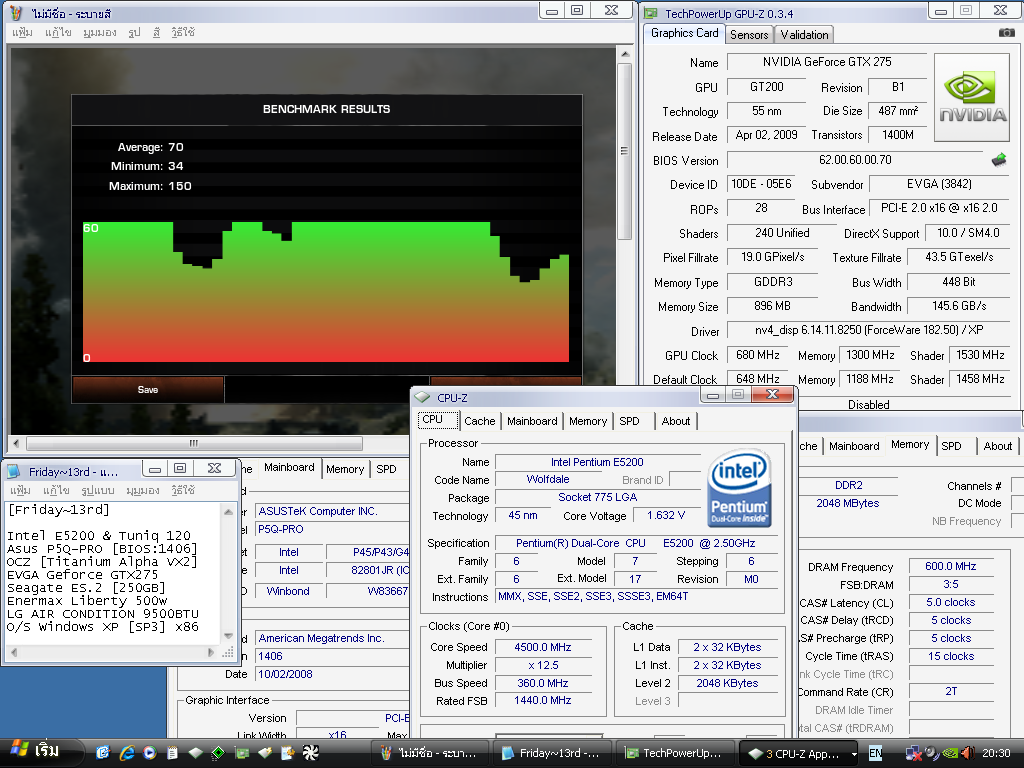Expand the grouped CPU-Z taskbar dropdown arrow
The width and height of the screenshot is (1024, 768).
point(854,754)
